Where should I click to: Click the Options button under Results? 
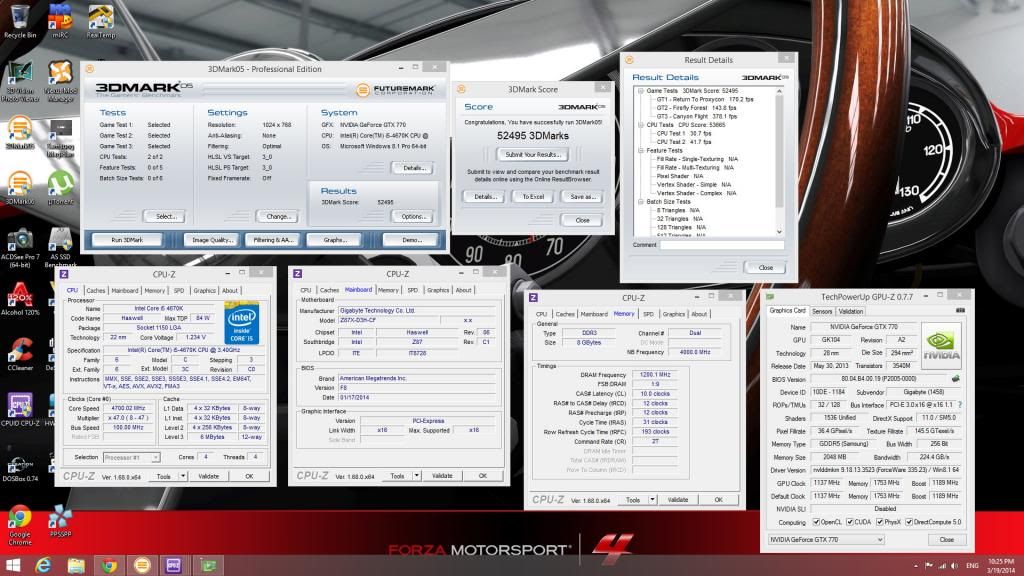[x=413, y=216]
